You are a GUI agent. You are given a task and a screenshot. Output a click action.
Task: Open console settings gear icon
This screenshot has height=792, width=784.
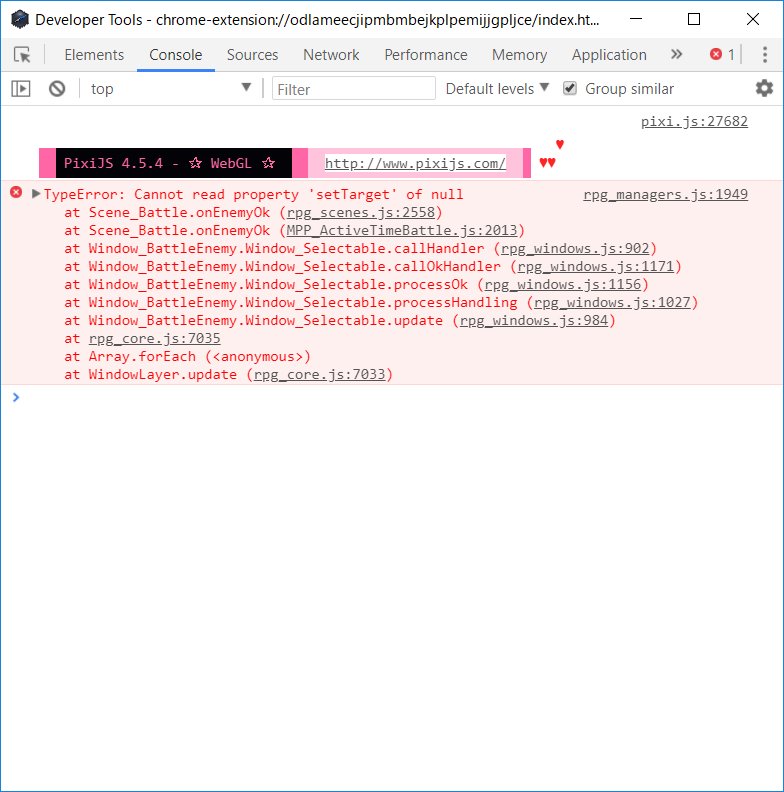(764, 88)
